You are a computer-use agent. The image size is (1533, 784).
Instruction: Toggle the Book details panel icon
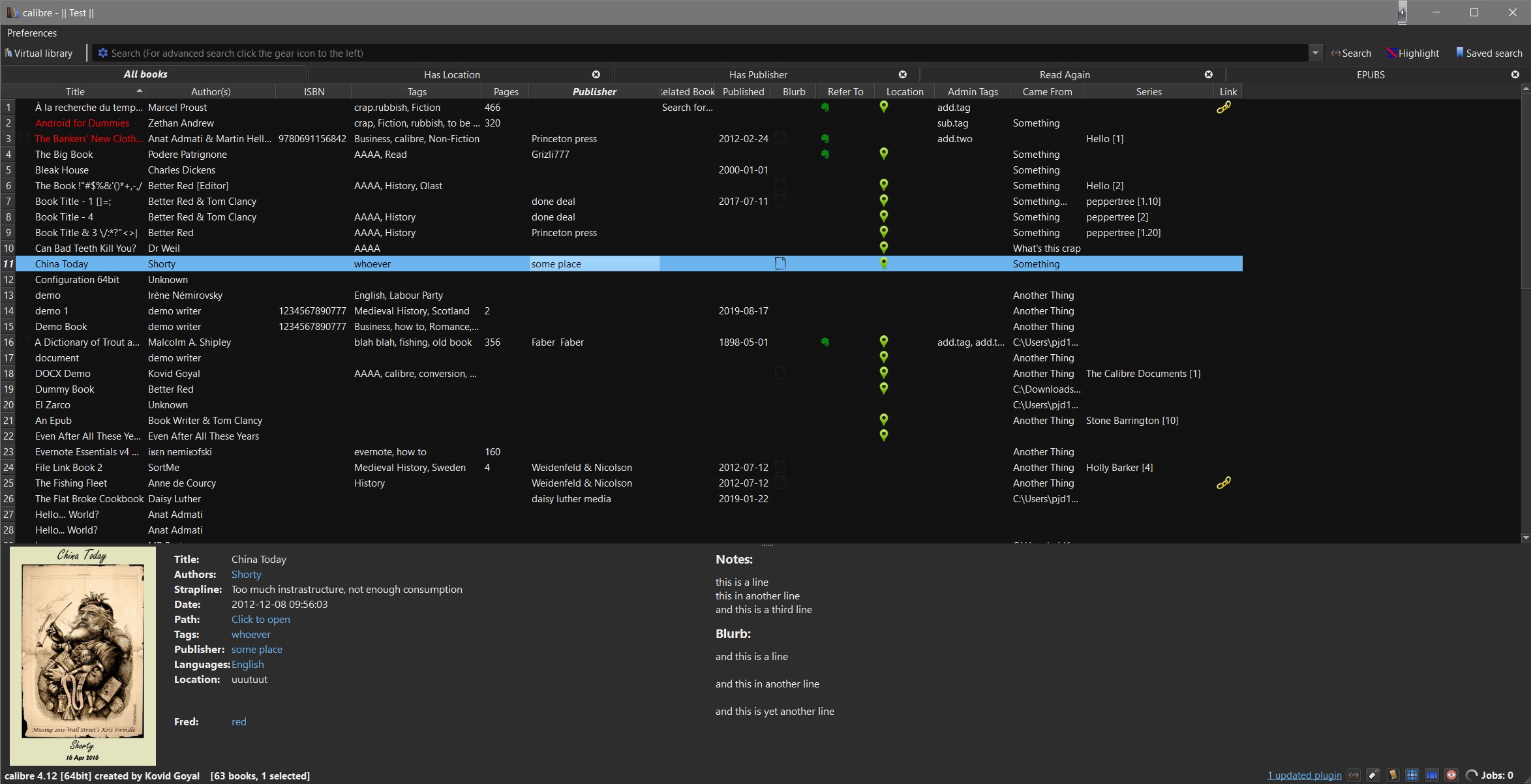point(1393,776)
